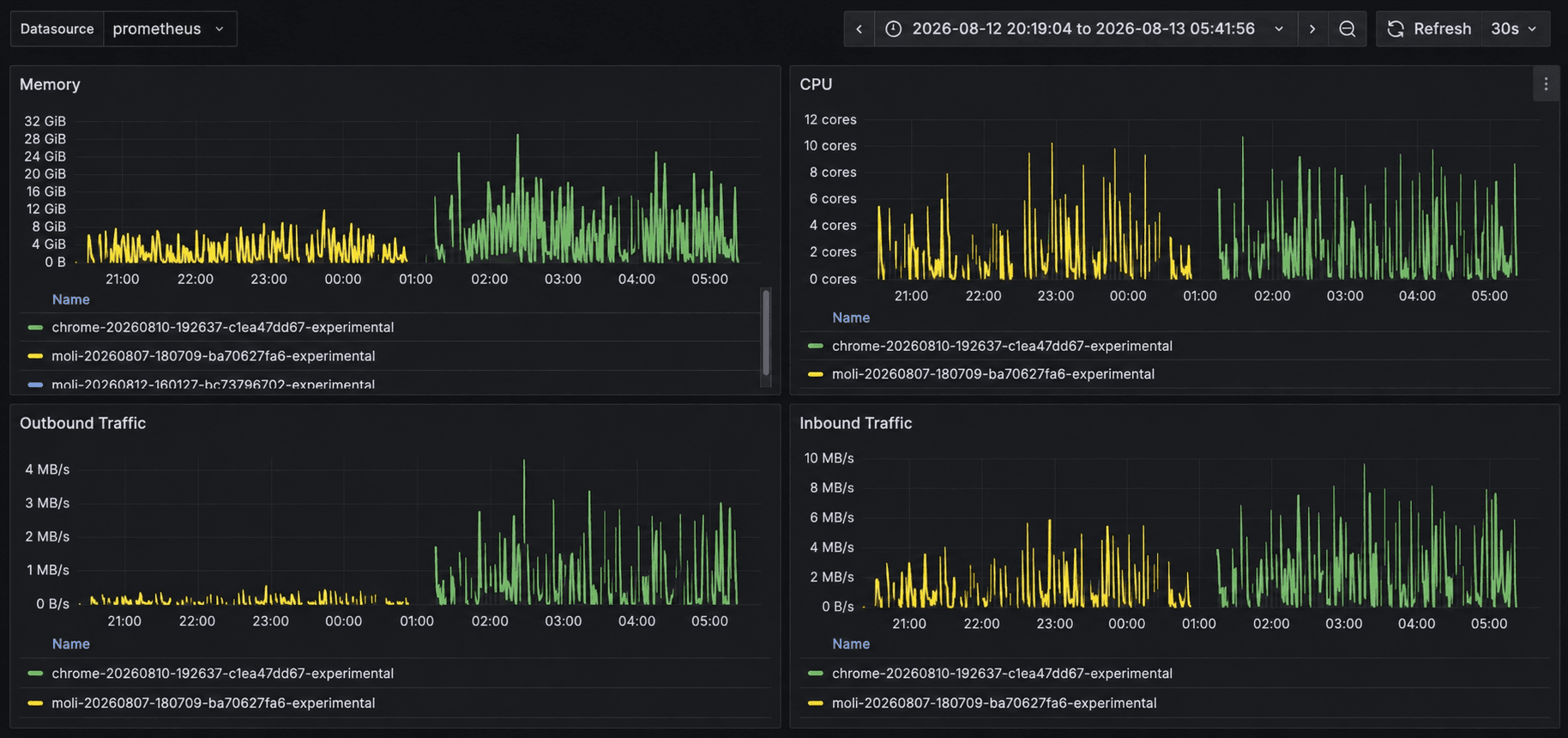1568x738 pixels.
Task: Click yellow swatch in Memory legend
Action: [35, 356]
